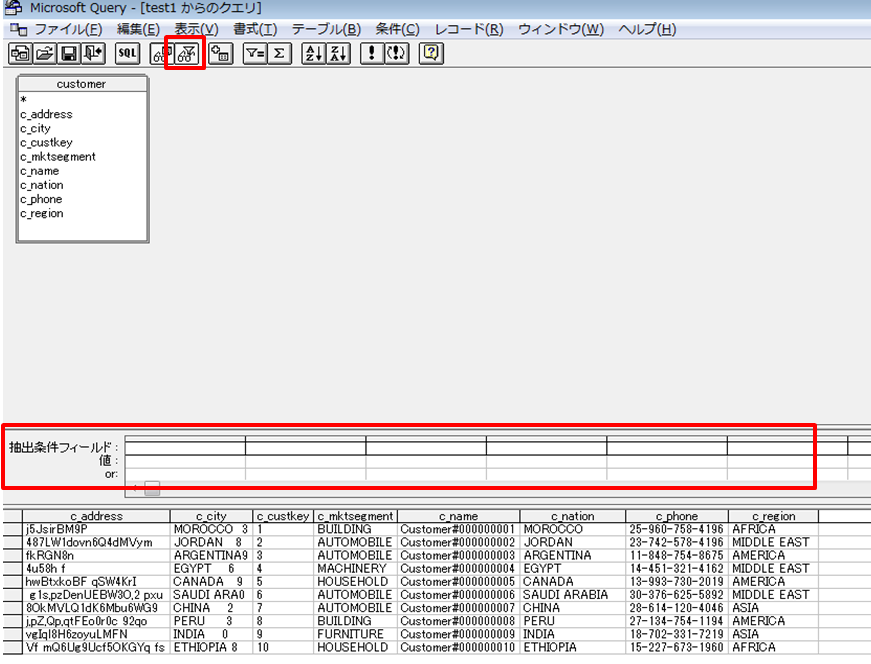This screenshot has width=871, height=664.
Task: Open the ウィンドウ(W) menu
Action: coord(561,29)
